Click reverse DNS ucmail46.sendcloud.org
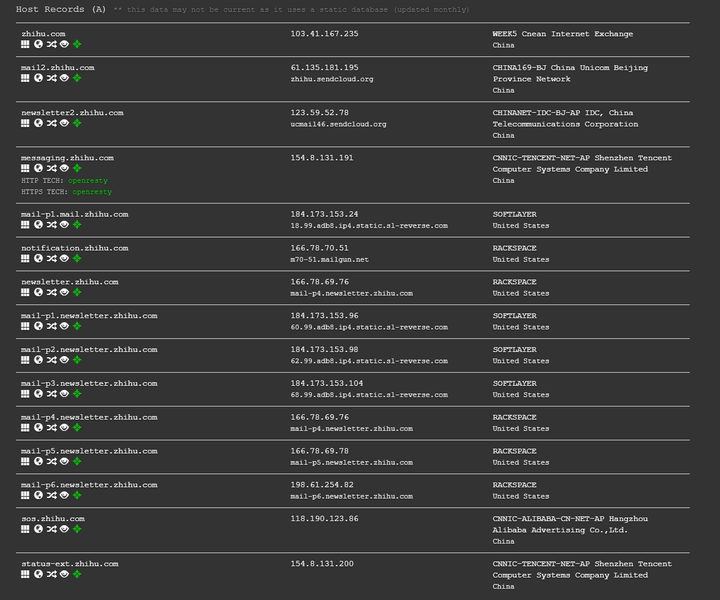Viewport: 720px width, 600px height. pyautogui.click(x=338, y=124)
